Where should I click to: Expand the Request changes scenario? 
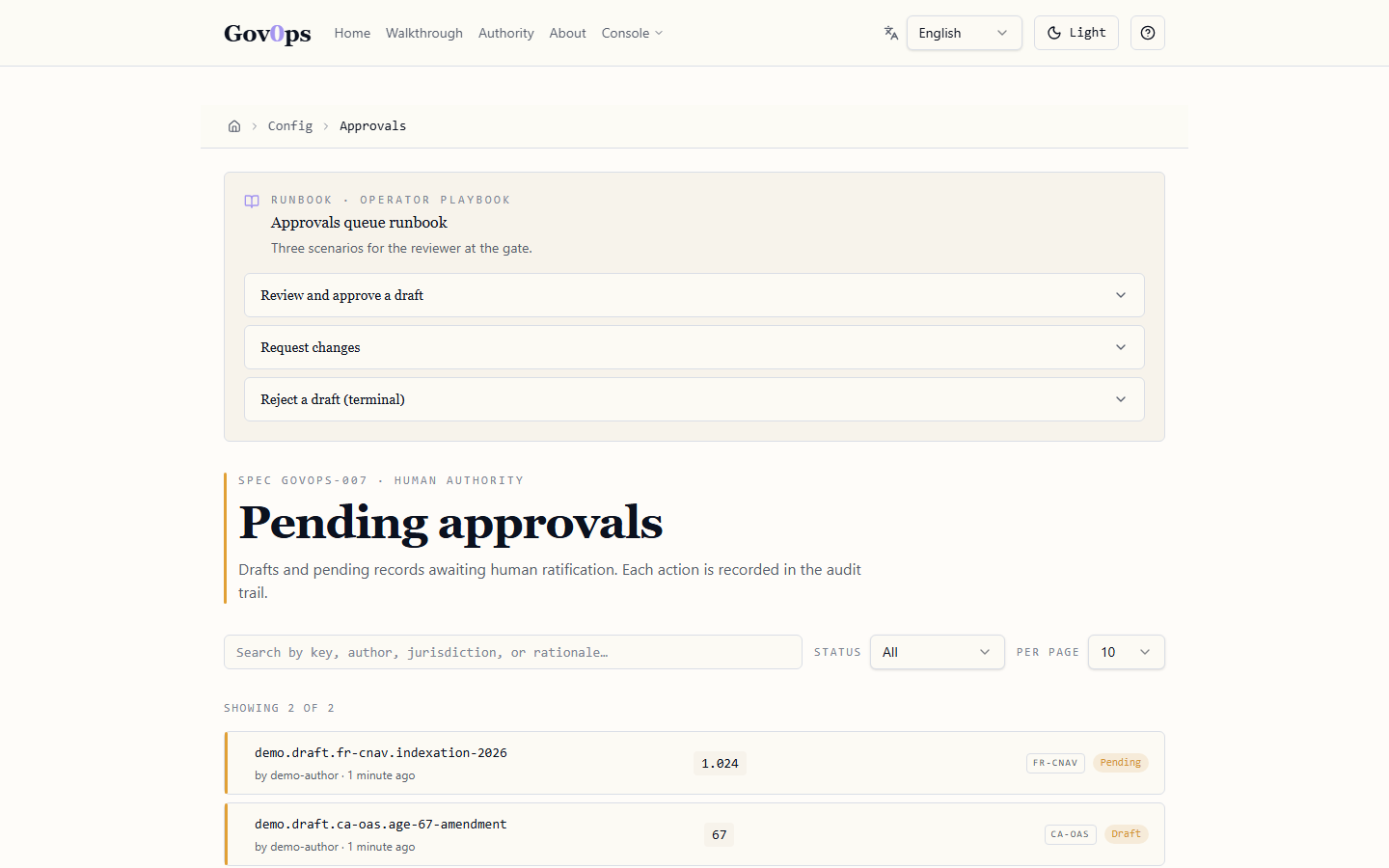[694, 347]
